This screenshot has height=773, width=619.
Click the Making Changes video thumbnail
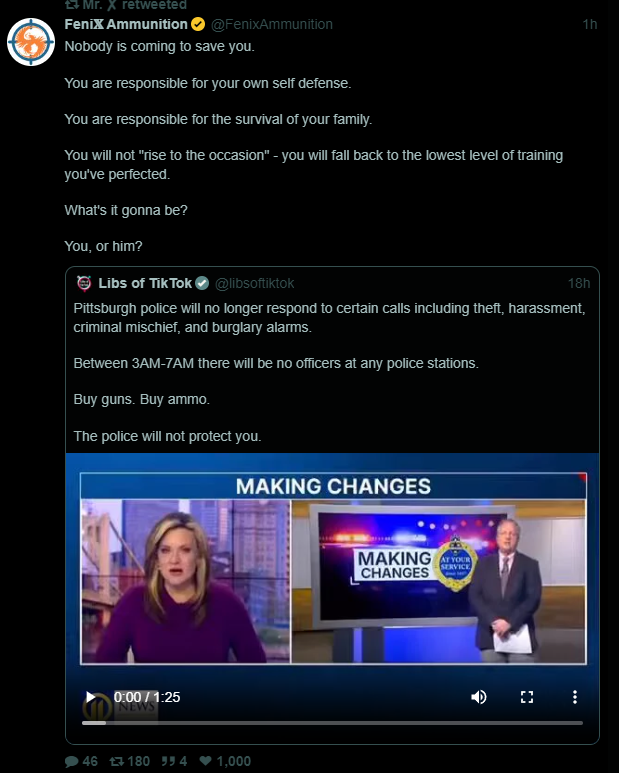coord(333,567)
